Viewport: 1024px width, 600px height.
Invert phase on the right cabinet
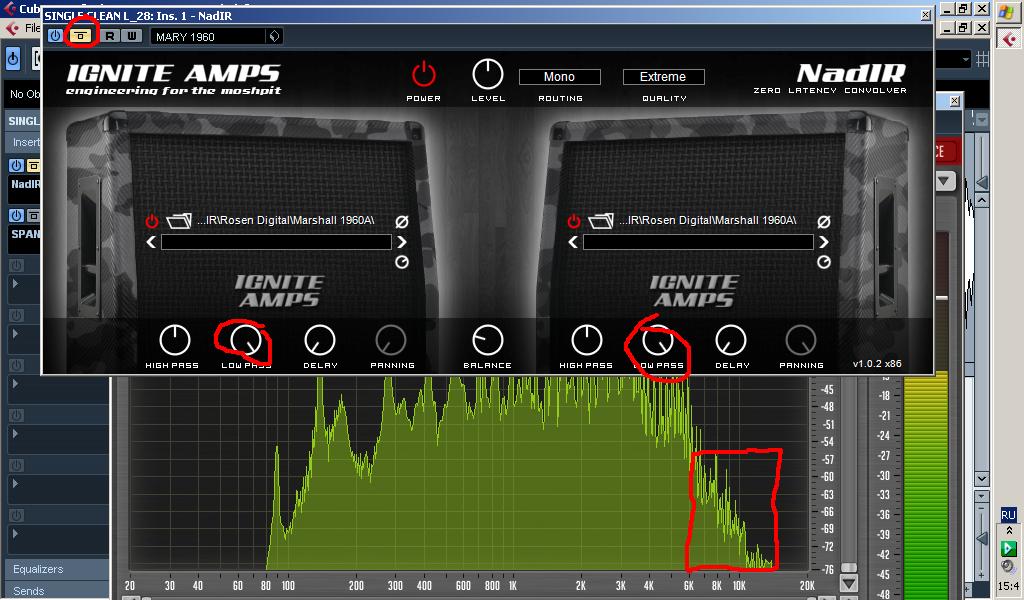(824, 222)
